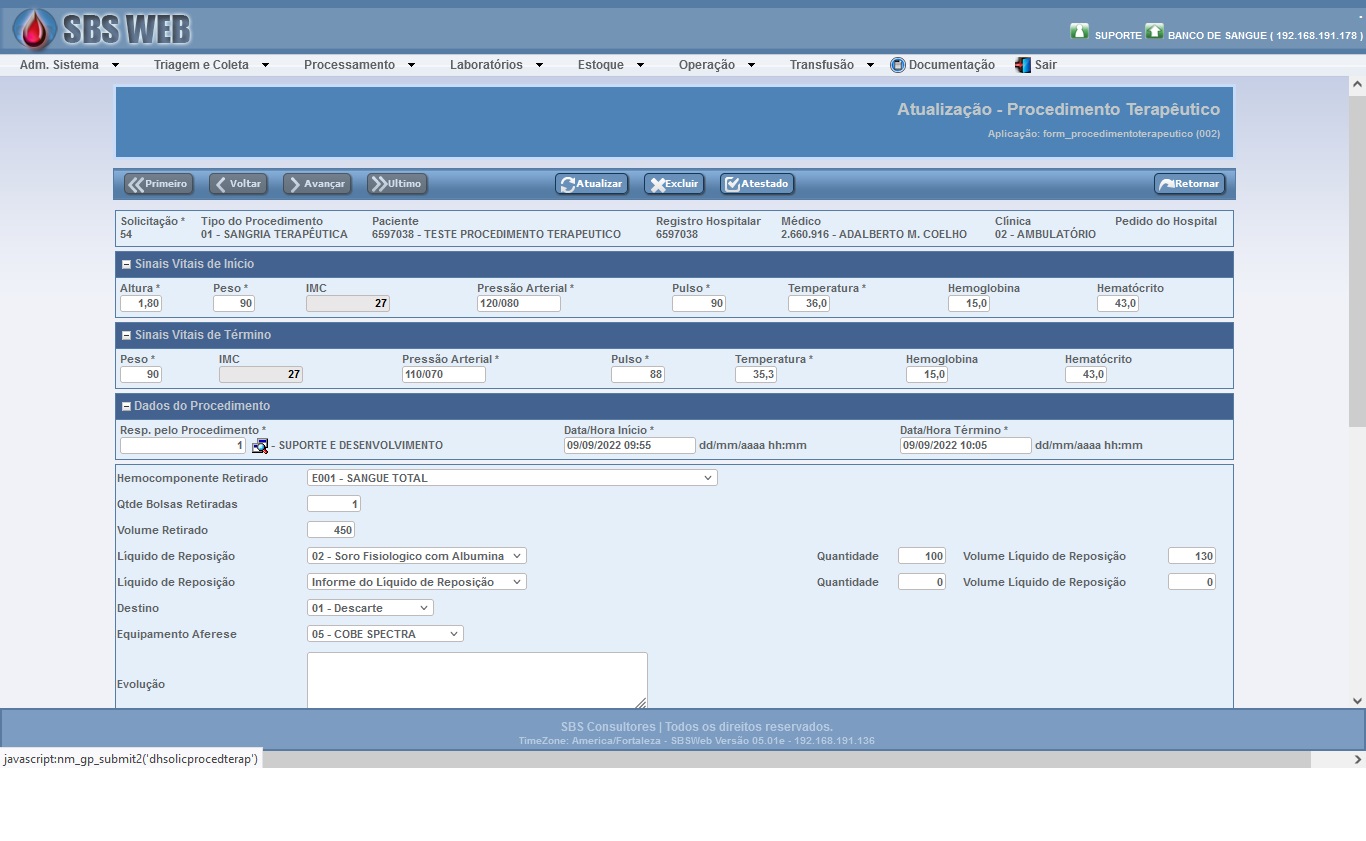Image resolution: width=1366 pixels, height=841 pixels.
Task: Collapse the Sinais Vitais de Término section
Action: point(126,335)
